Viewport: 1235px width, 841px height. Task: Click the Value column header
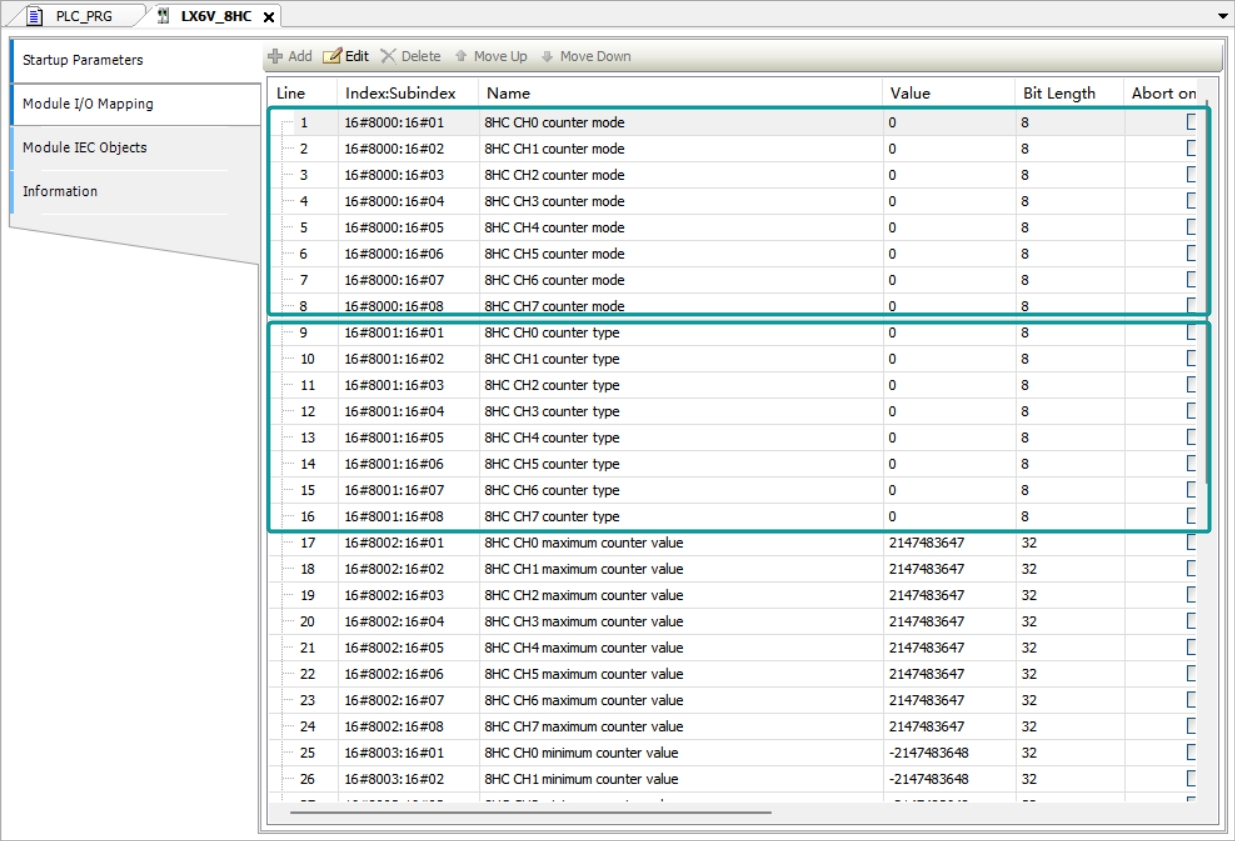click(x=949, y=93)
